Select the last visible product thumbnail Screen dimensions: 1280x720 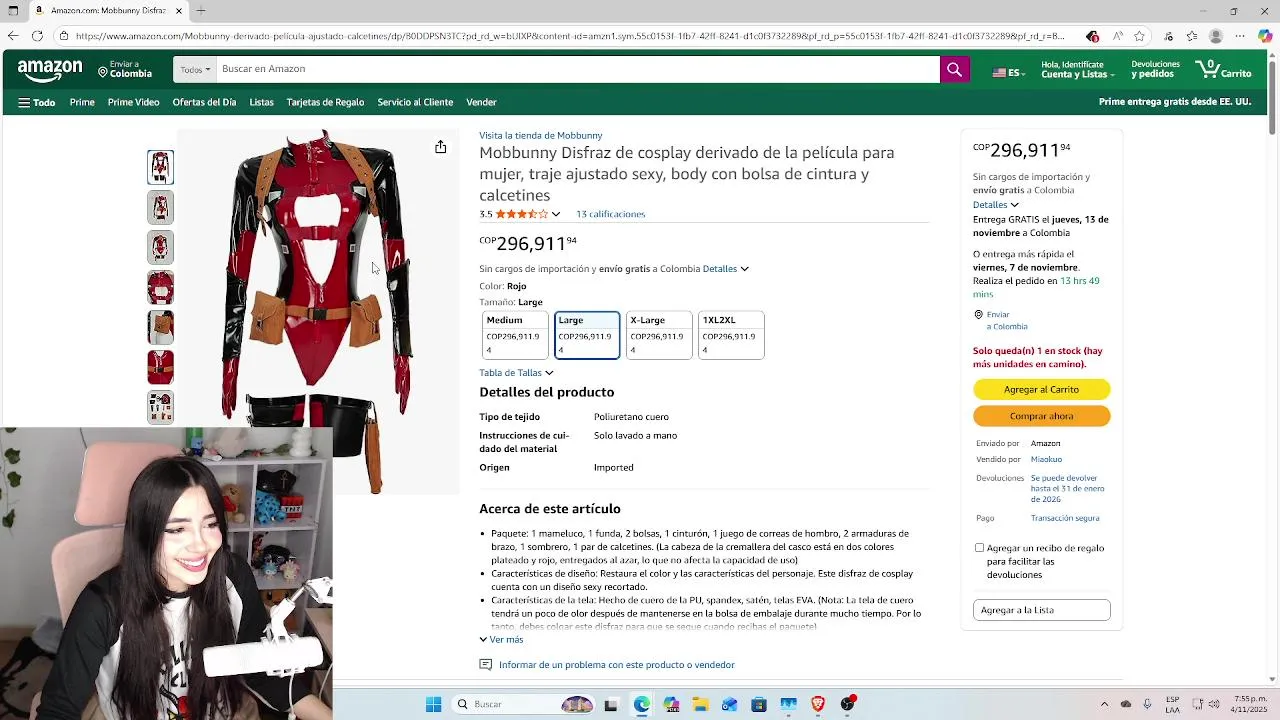coord(160,407)
